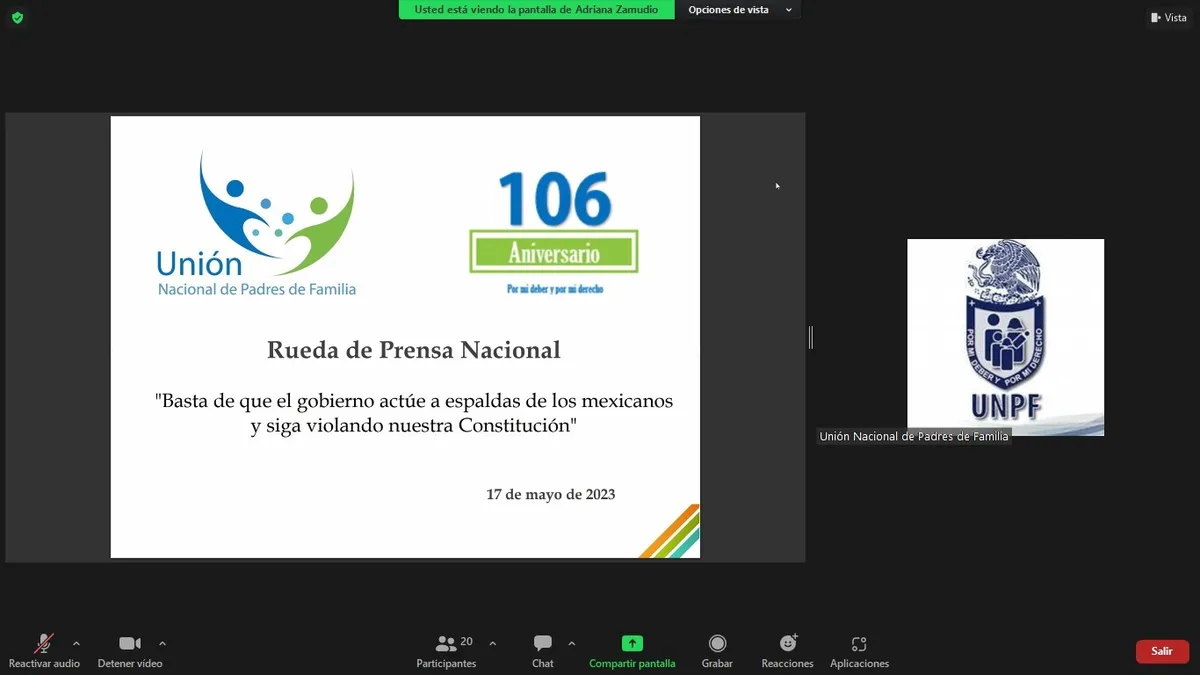Click the green Compartir pantalla icon
Image resolution: width=1200 pixels, height=675 pixels.
632,643
